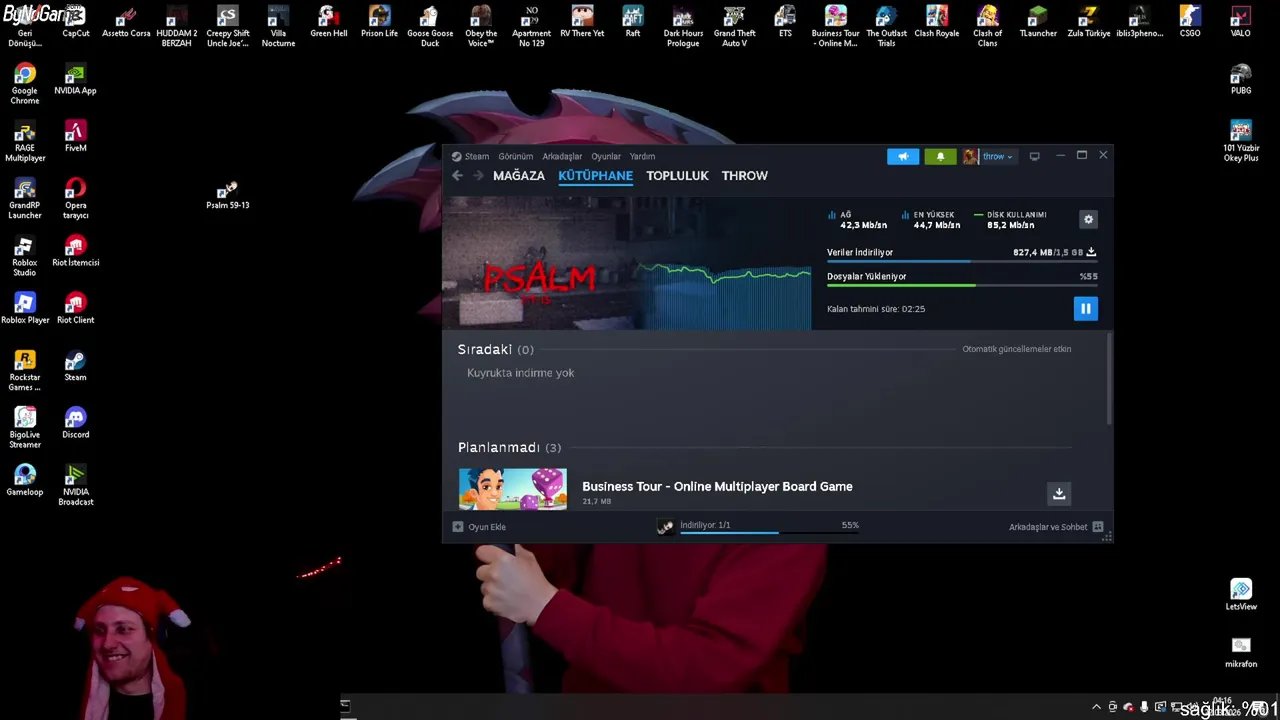Click the Dosyalar Yükleniyor progress bar
Screen dimensions: 1280x720
tap(961, 286)
